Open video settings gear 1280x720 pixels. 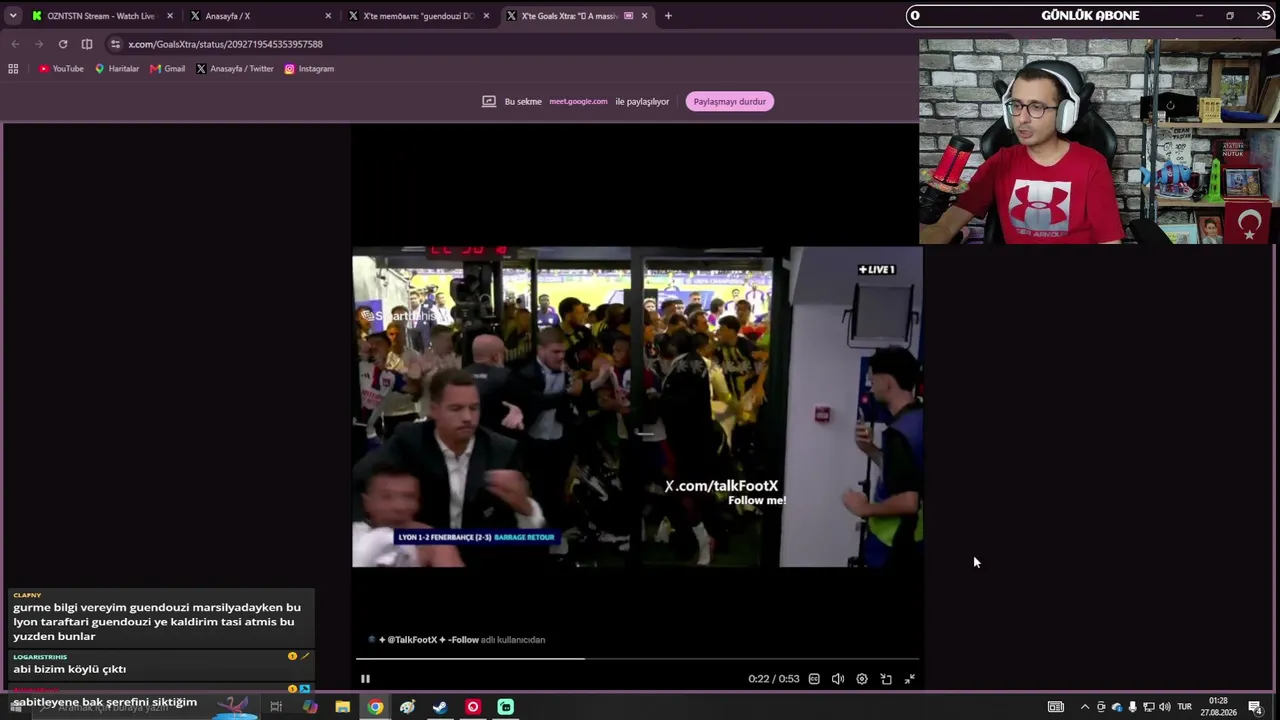[x=862, y=679]
